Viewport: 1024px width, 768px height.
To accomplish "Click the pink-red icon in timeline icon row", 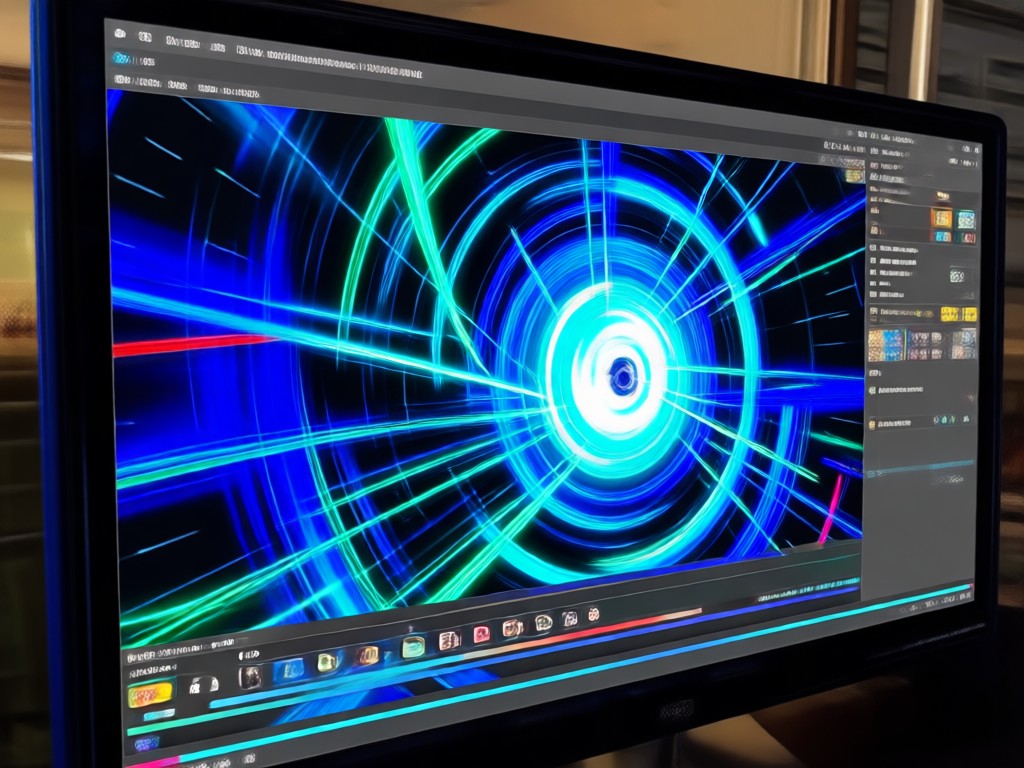I will (481, 634).
